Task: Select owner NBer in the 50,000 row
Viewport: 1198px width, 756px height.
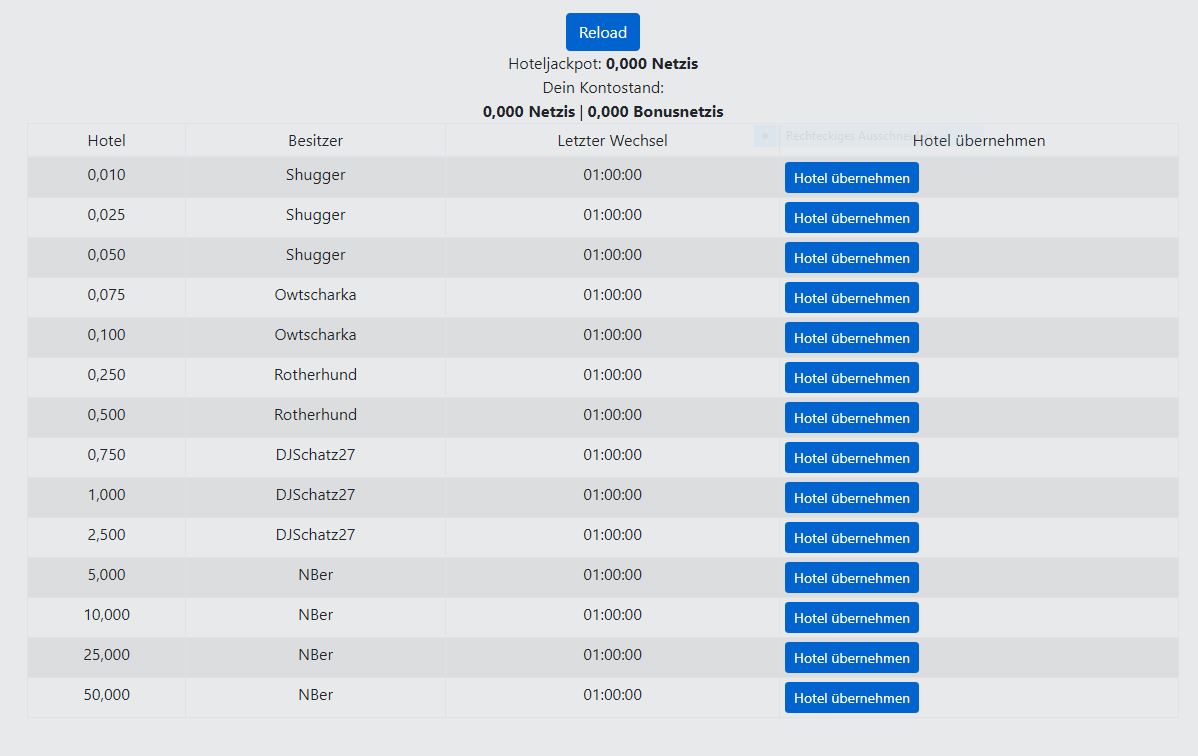Action: [x=316, y=695]
